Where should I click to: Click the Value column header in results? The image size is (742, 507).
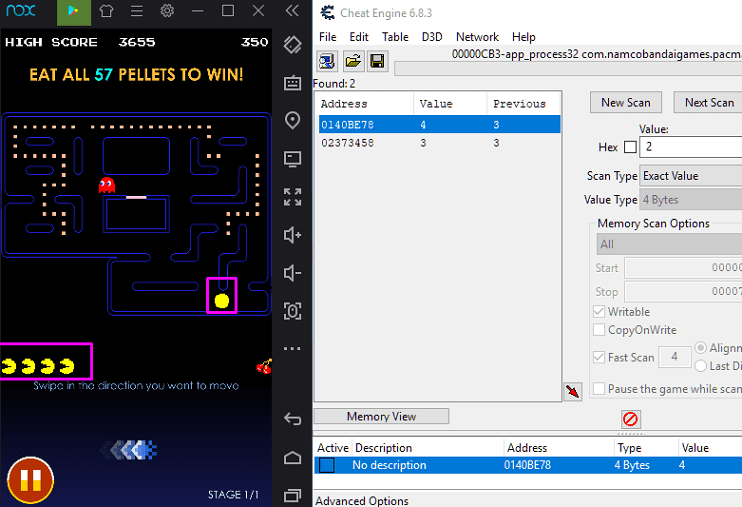(450, 104)
